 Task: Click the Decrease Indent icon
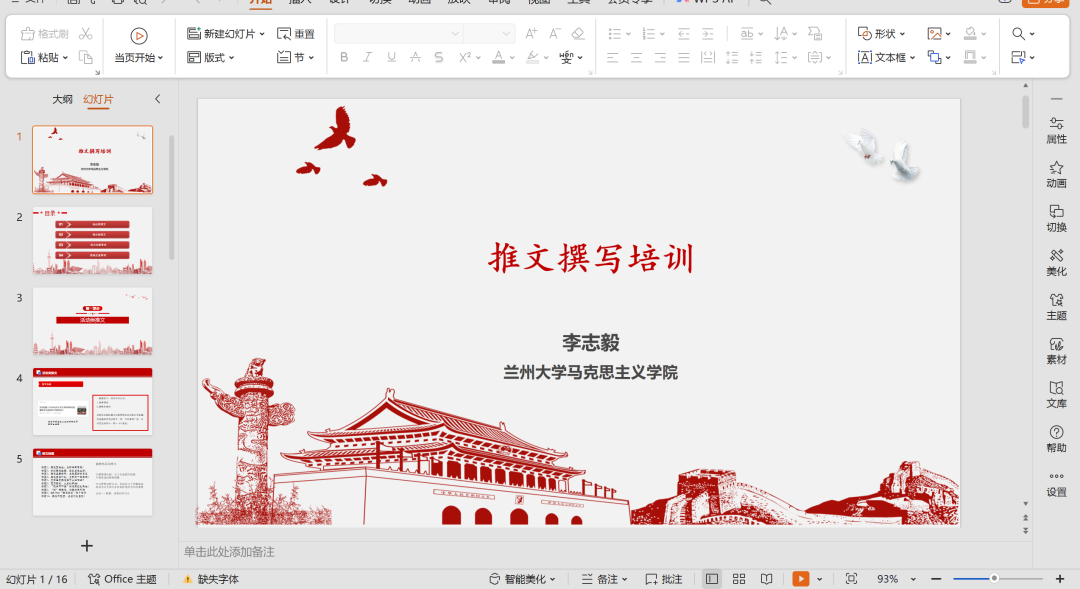pyautogui.click(x=683, y=33)
